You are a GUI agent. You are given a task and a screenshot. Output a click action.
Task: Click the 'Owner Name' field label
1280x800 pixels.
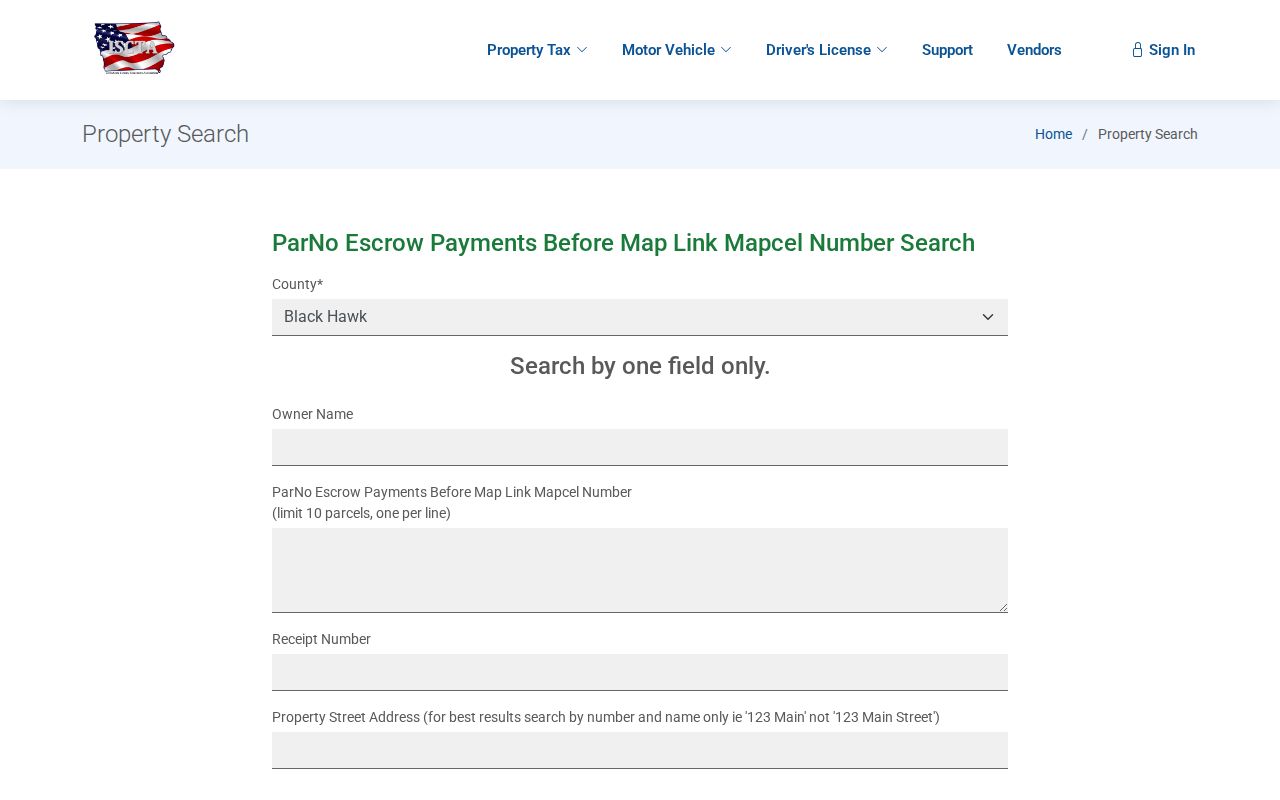(x=312, y=414)
